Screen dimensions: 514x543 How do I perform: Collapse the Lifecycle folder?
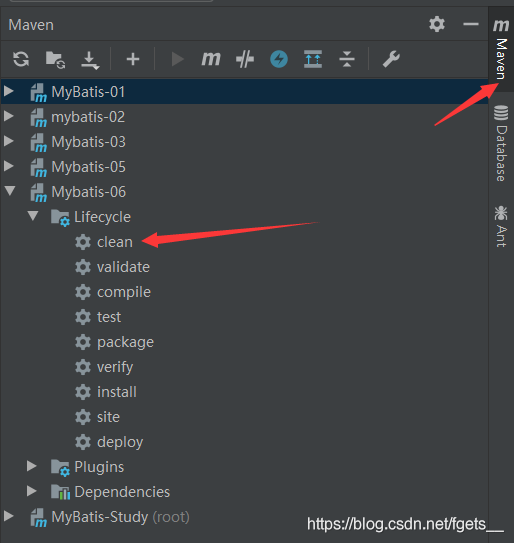click(x=33, y=216)
